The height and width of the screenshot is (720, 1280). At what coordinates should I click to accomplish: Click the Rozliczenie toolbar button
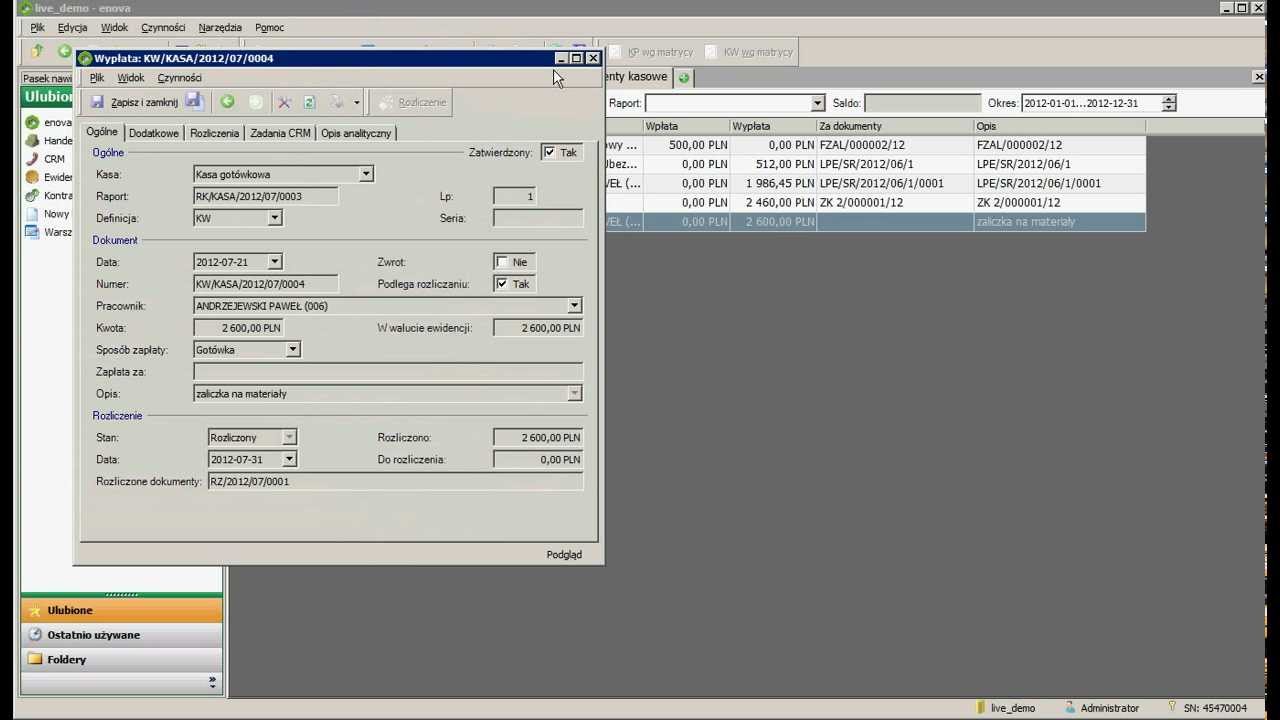coord(412,102)
